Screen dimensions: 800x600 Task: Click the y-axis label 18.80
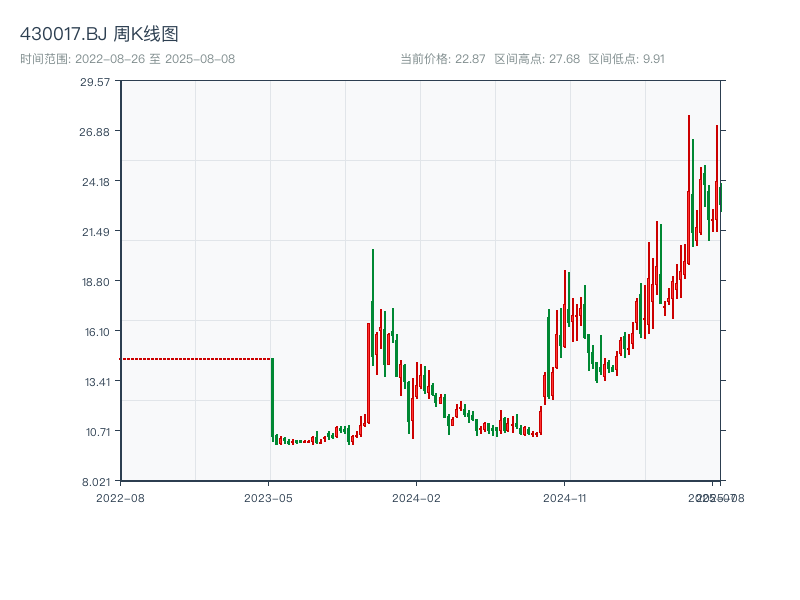96,282
